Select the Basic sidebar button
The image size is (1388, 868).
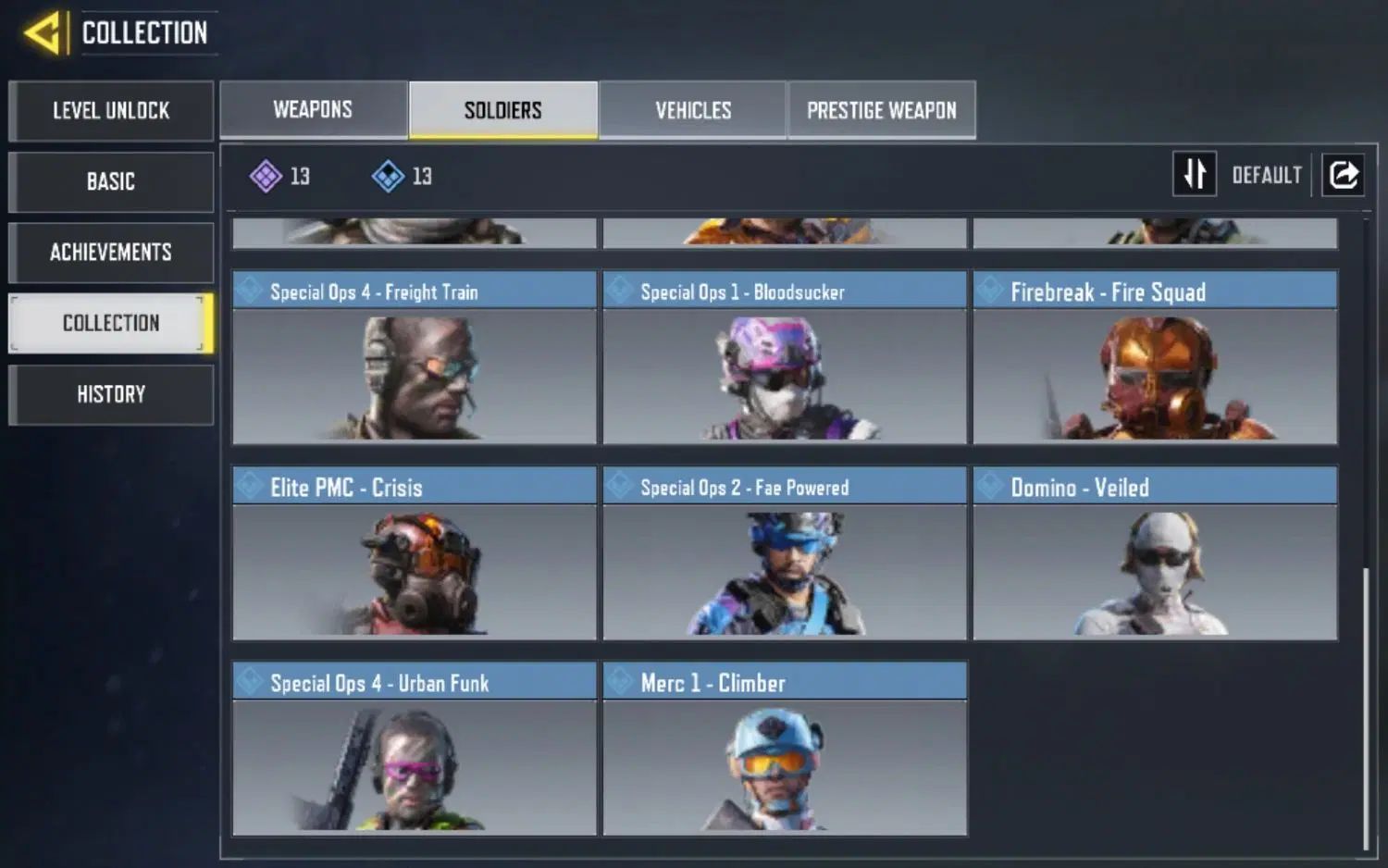pyautogui.click(x=111, y=181)
